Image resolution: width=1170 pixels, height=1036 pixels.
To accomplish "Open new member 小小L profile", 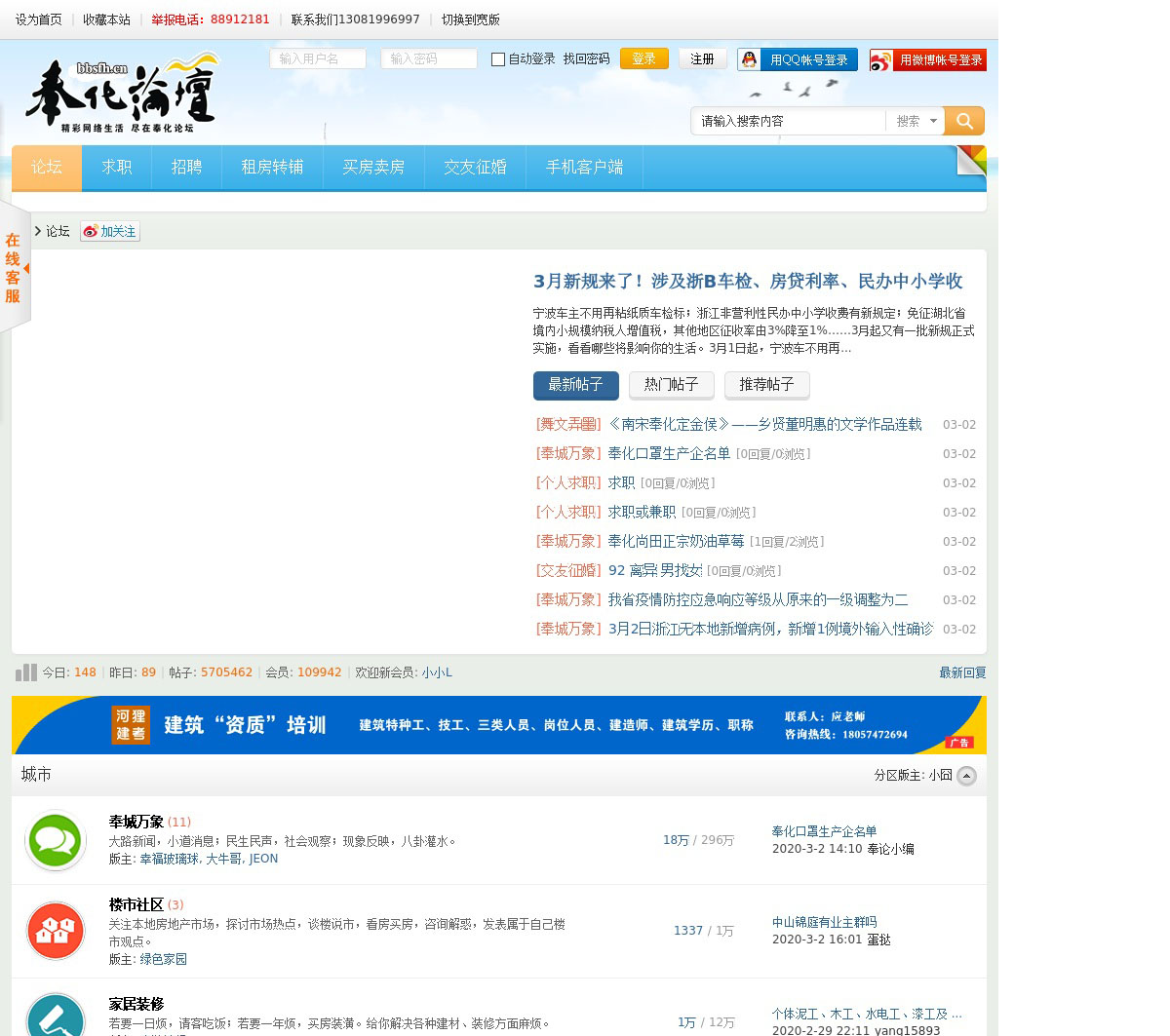I will 437,672.
